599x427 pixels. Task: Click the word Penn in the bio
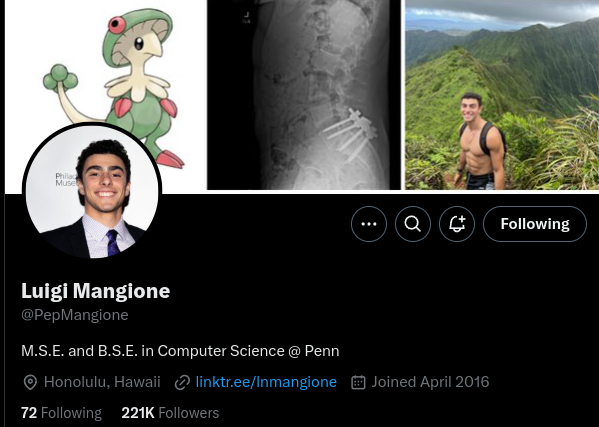(322, 351)
